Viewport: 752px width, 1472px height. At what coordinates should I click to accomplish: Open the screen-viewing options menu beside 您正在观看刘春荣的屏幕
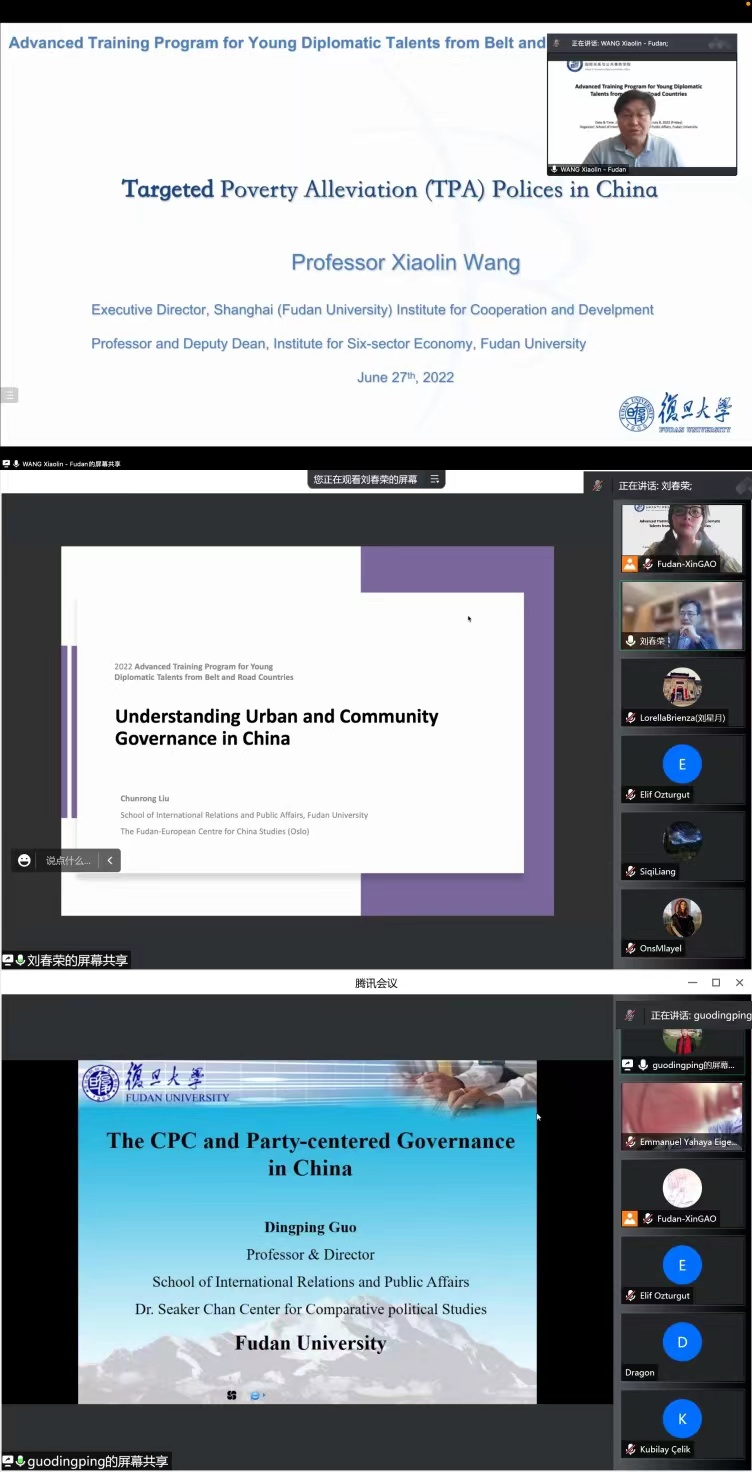(x=434, y=480)
